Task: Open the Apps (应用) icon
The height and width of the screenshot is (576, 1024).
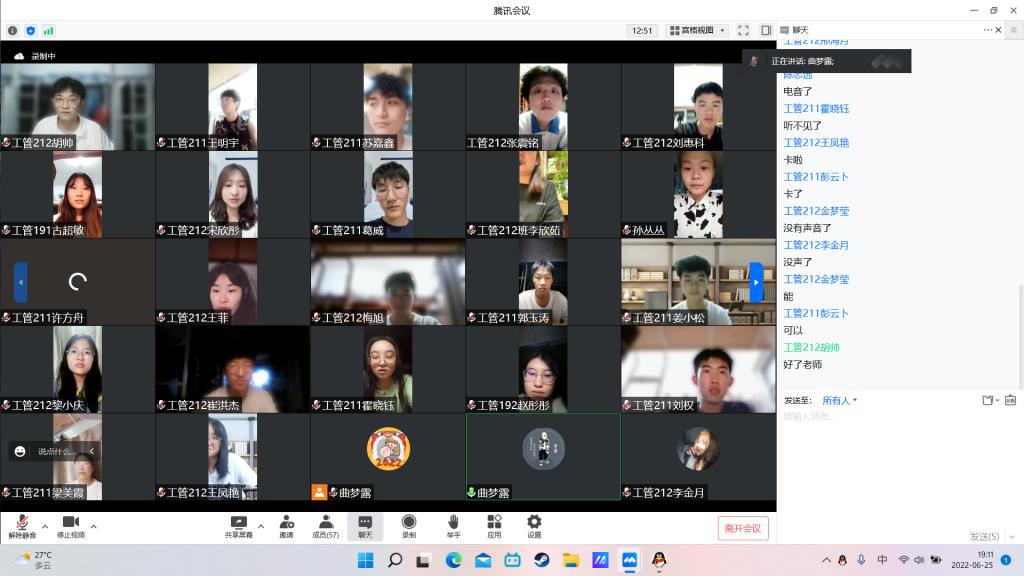Action: tap(494, 526)
